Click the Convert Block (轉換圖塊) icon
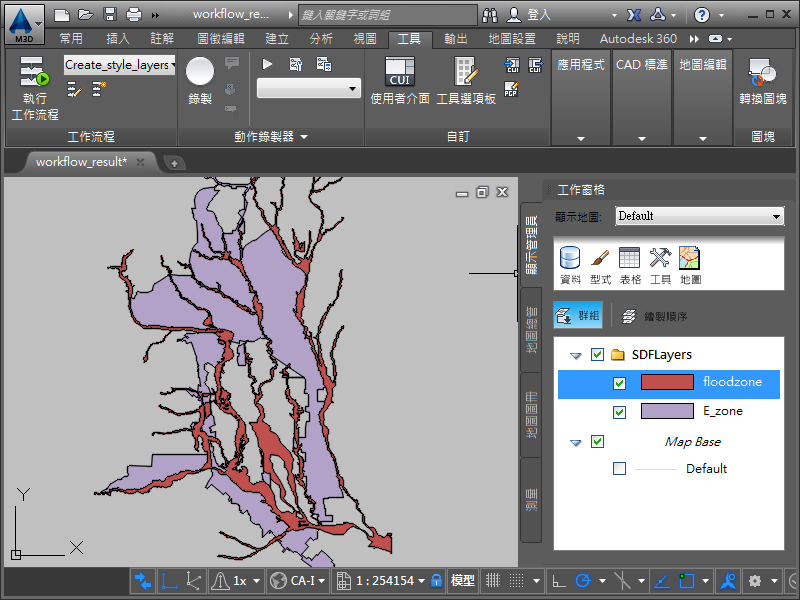 (x=763, y=73)
